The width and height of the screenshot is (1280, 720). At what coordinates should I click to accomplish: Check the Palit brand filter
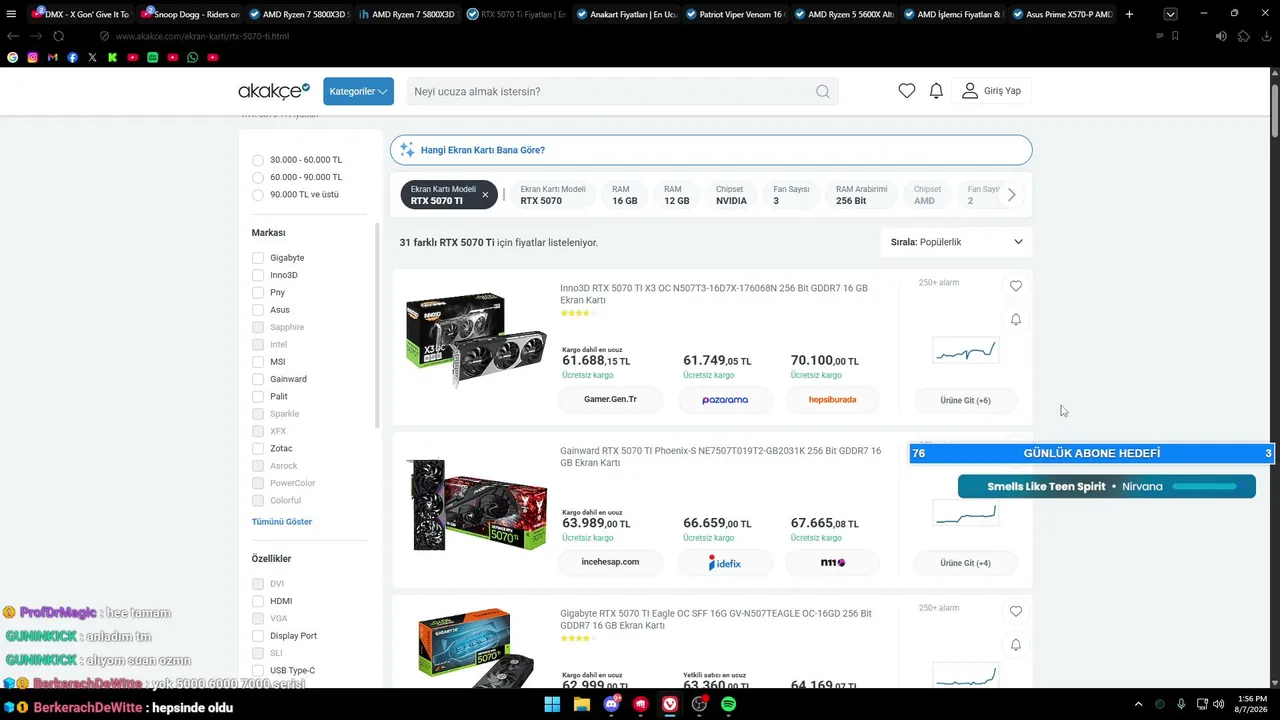pyautogui.click(x=258, y=397)
